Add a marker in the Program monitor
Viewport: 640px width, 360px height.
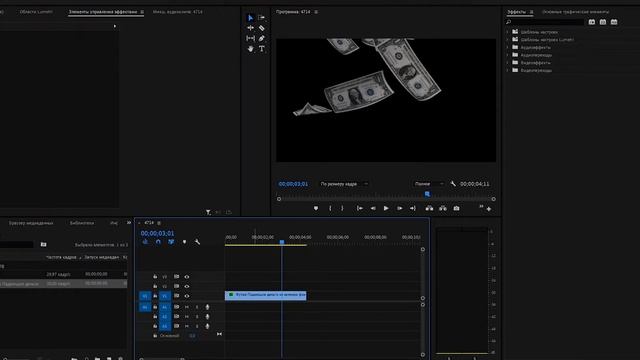click(x=316, y=208)
